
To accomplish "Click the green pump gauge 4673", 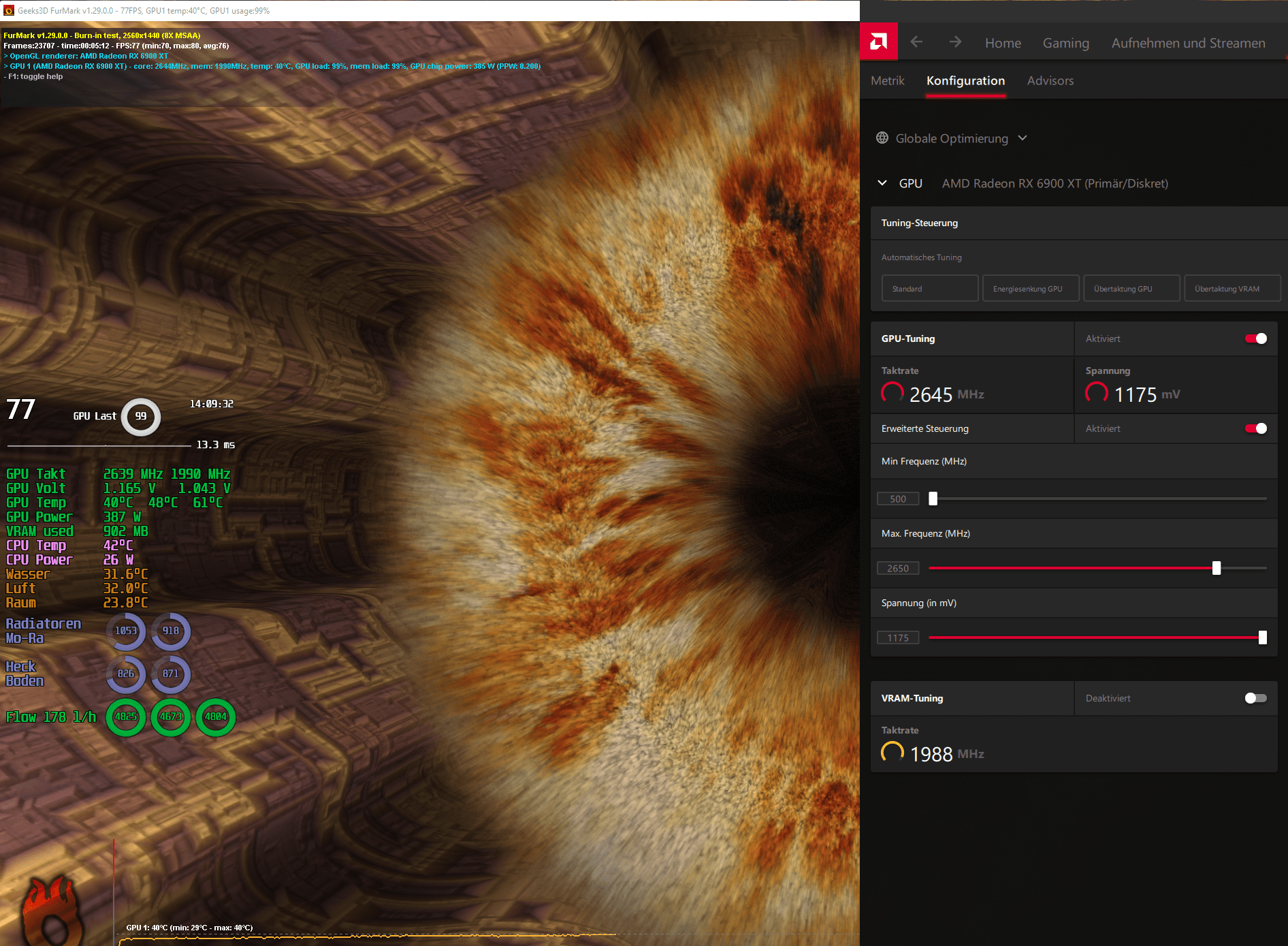I will 171,716.
